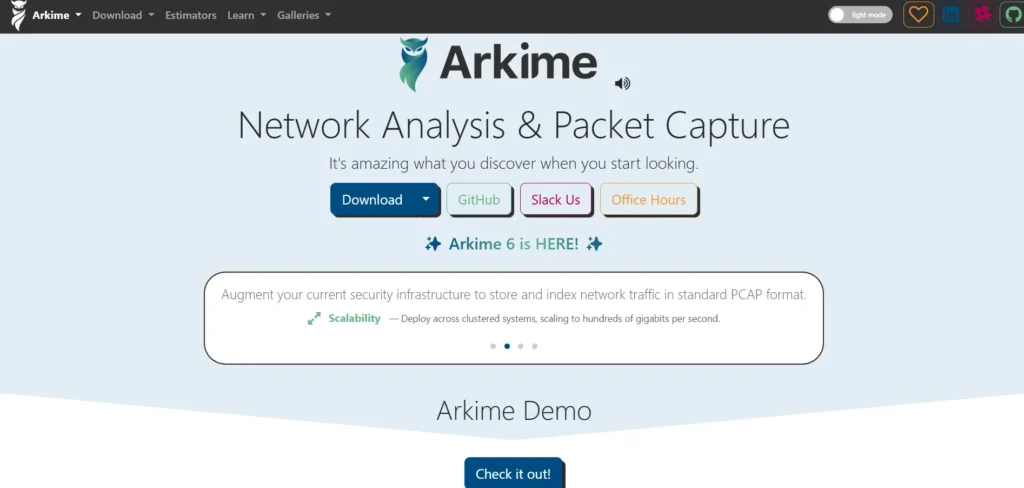
Task: Click the Arkime Demo heading
Action: (x=514, y=411)
